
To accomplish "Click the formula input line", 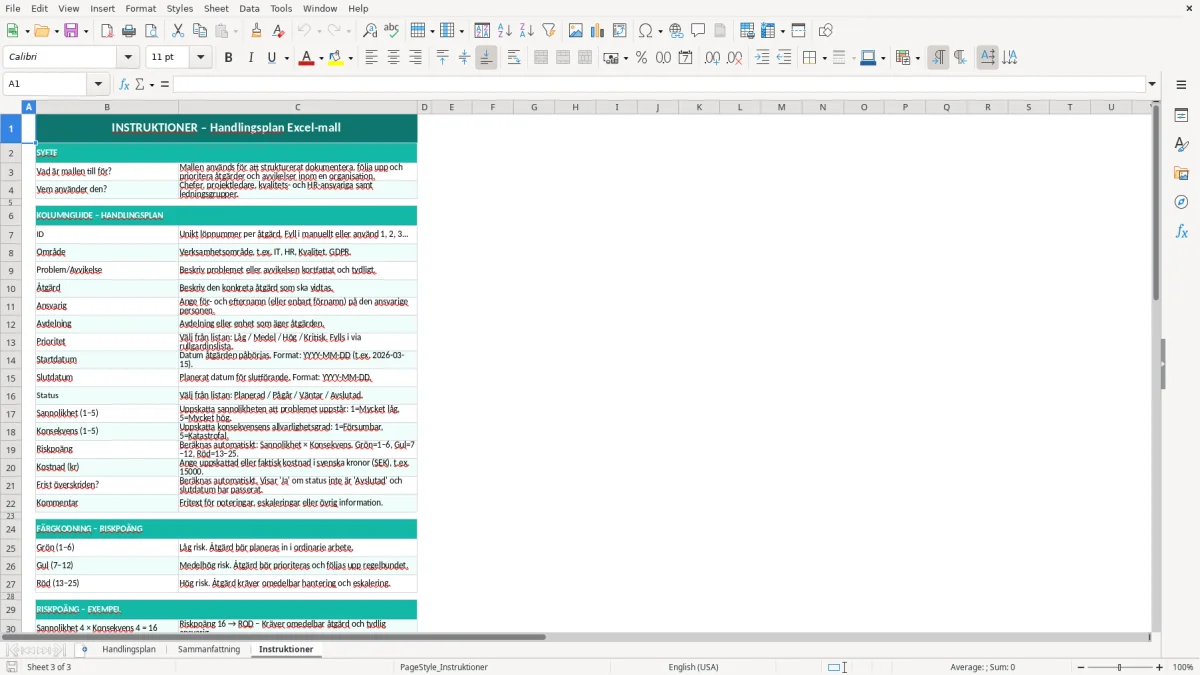I will (x=659, y=84).
